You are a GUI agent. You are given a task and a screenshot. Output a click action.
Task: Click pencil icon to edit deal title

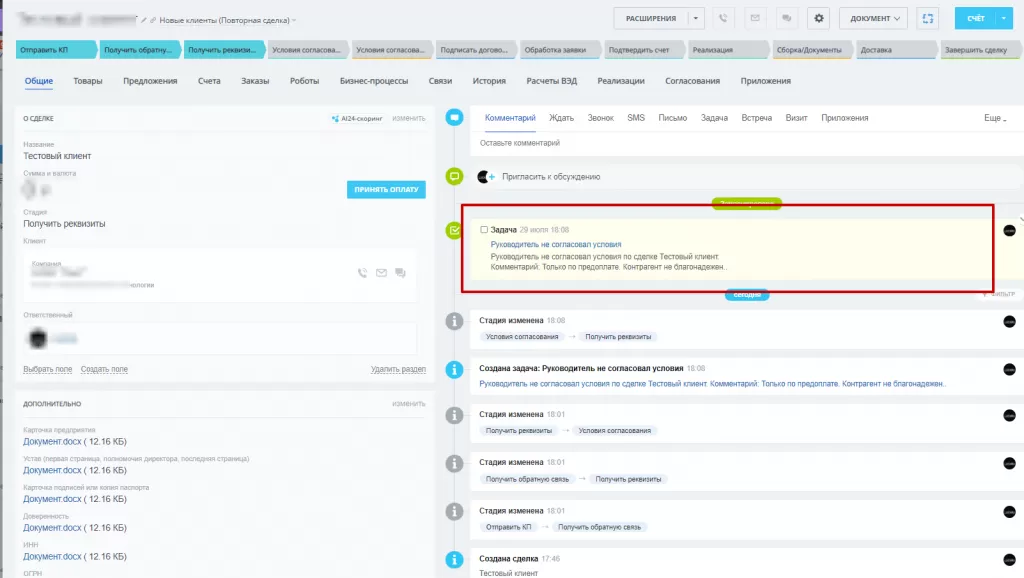pyautogui.click(x=143, y=20)
